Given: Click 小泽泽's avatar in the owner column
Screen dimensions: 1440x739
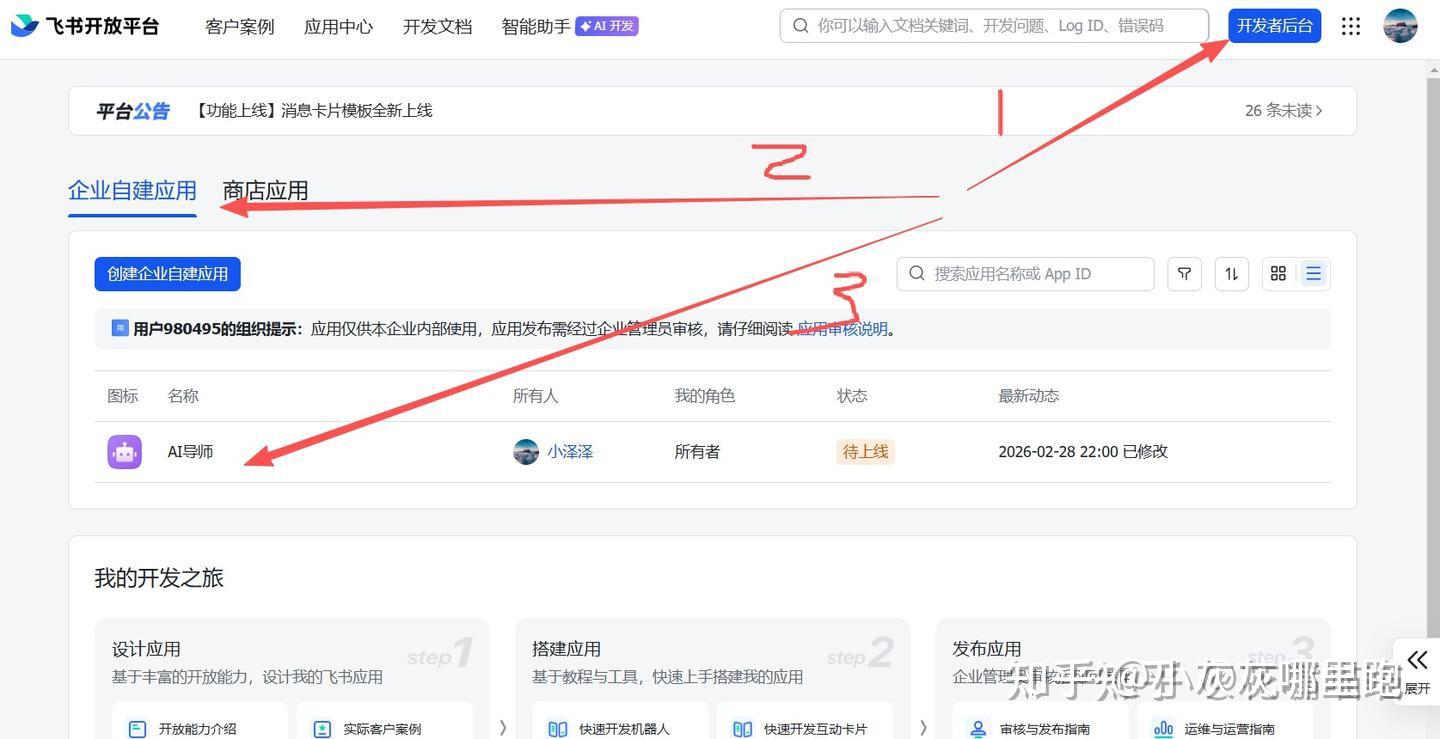Looking at the screenshot, I should tap(526, 452).
